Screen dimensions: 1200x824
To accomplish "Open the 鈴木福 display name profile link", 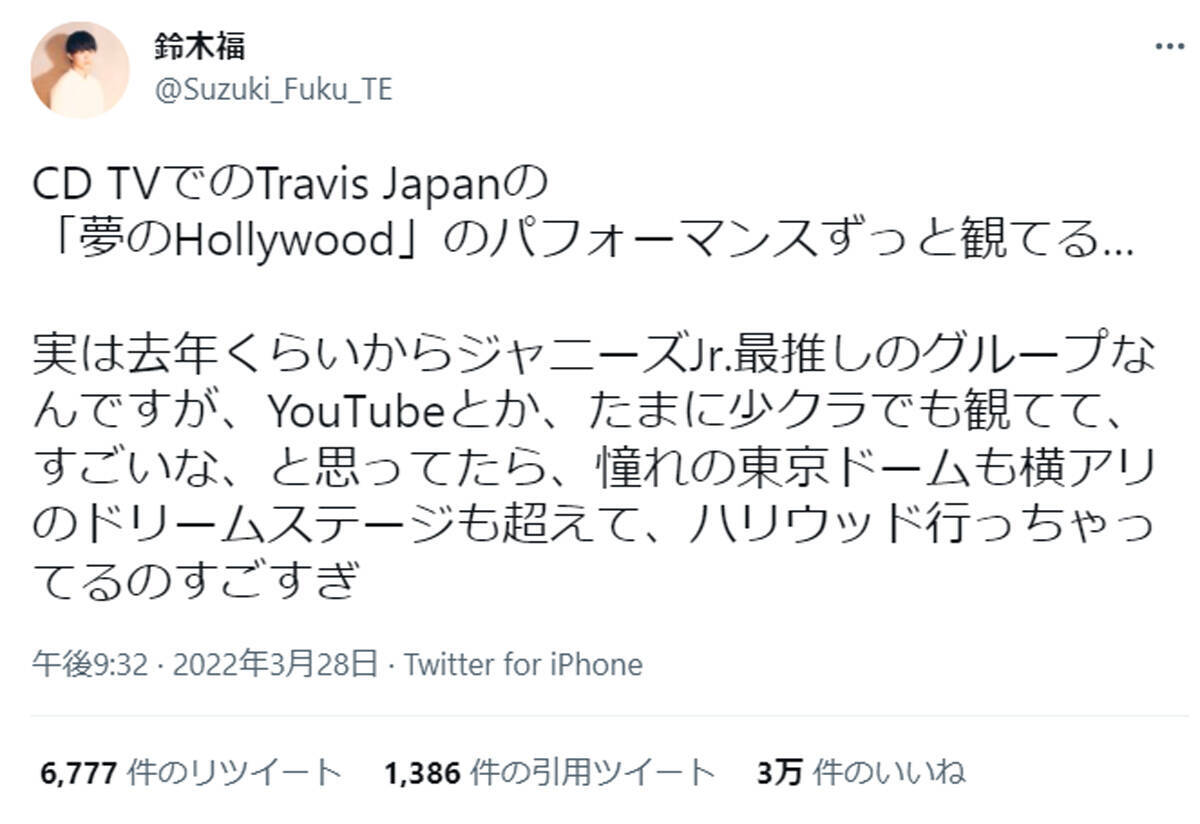I will [200, 45].
